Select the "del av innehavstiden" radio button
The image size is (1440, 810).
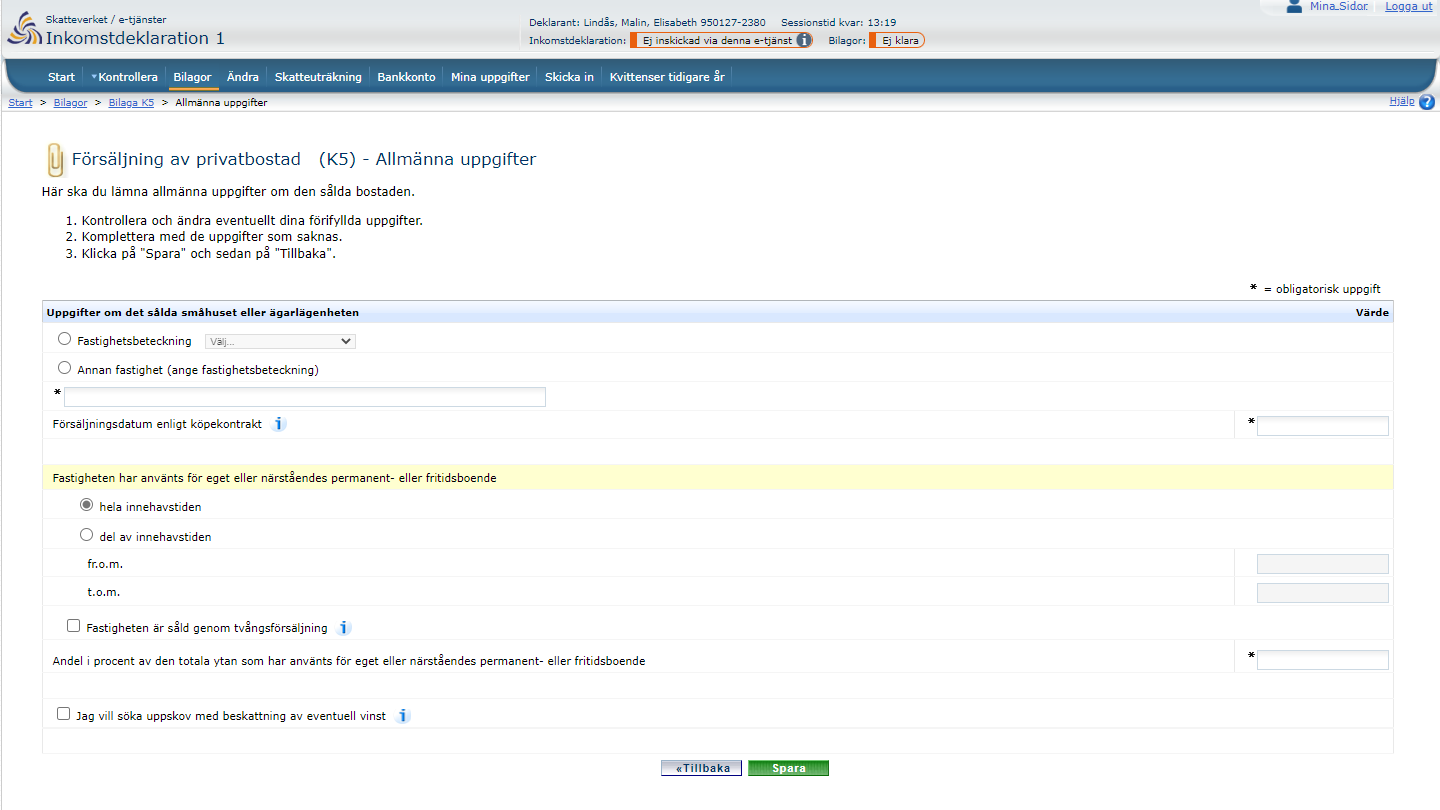coord(86,534)
